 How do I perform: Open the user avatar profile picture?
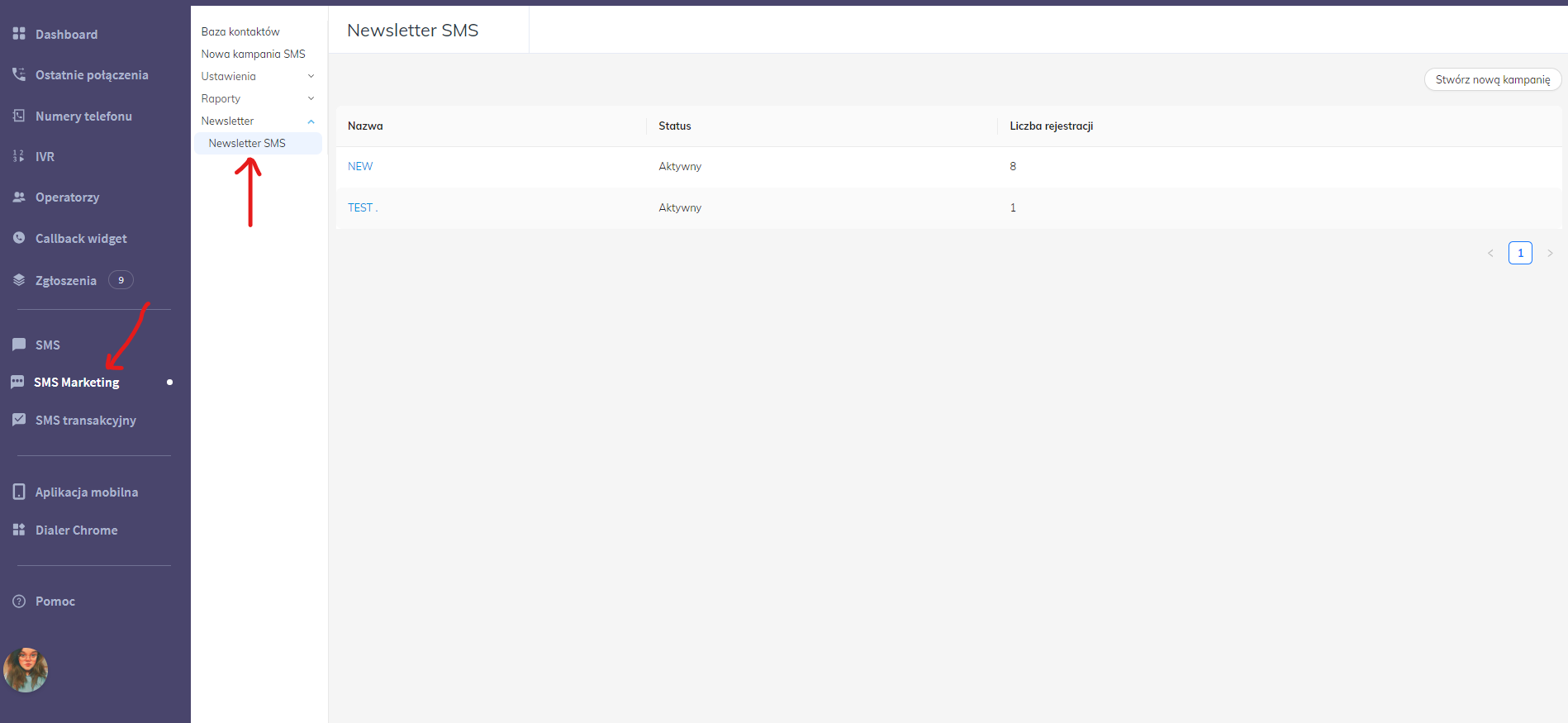point(26,669)
